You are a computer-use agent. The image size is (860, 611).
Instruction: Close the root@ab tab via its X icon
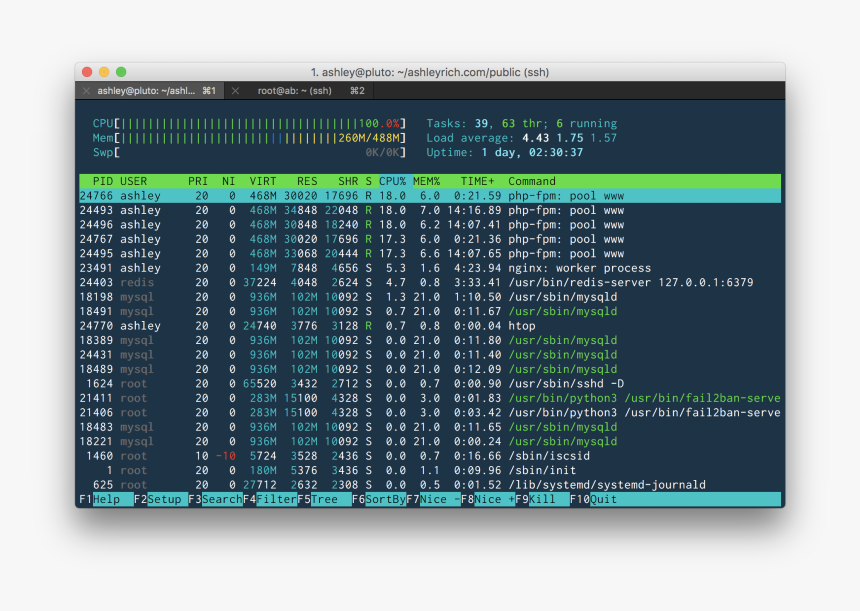click(236, 90)
